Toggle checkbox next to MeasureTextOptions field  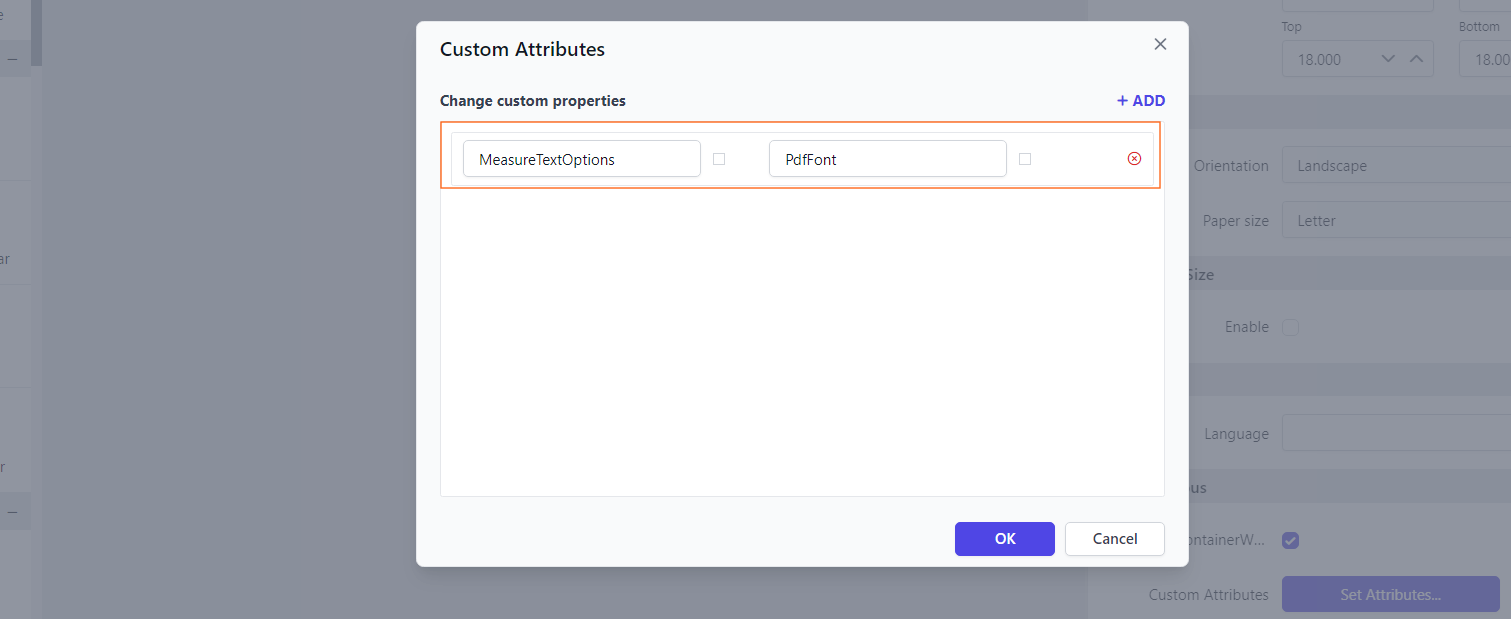pos(719,159)
